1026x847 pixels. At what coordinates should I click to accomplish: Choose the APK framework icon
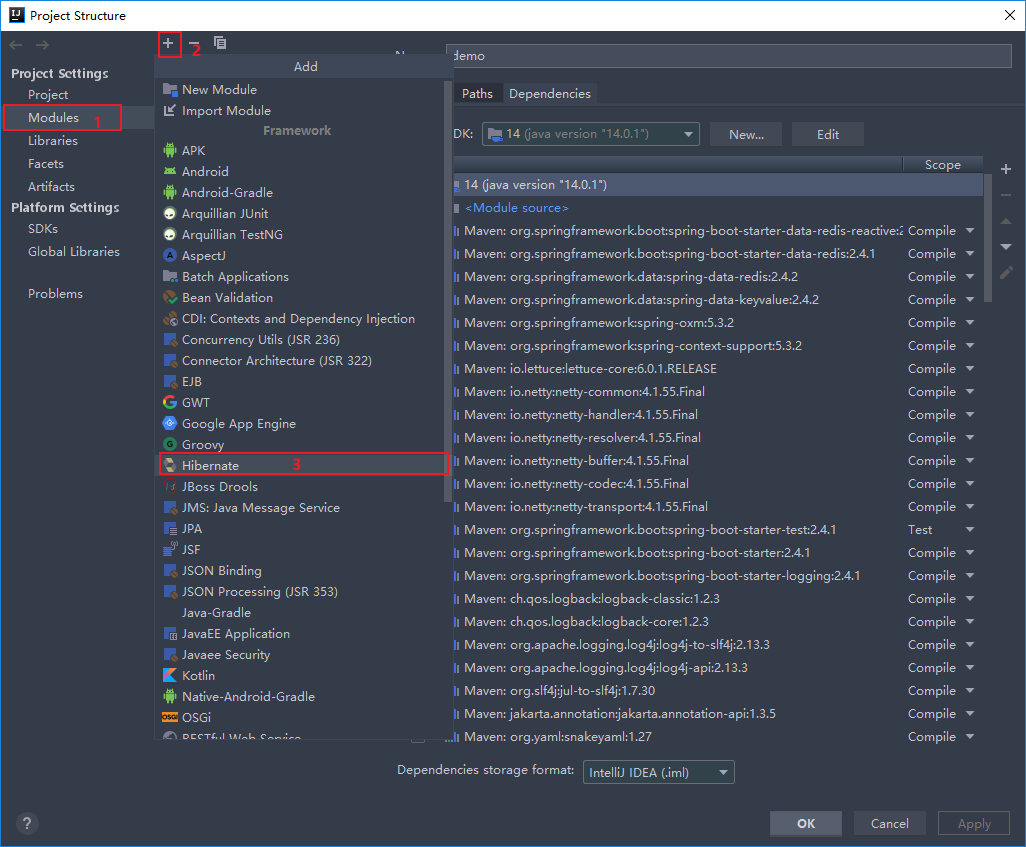point(170,151)
